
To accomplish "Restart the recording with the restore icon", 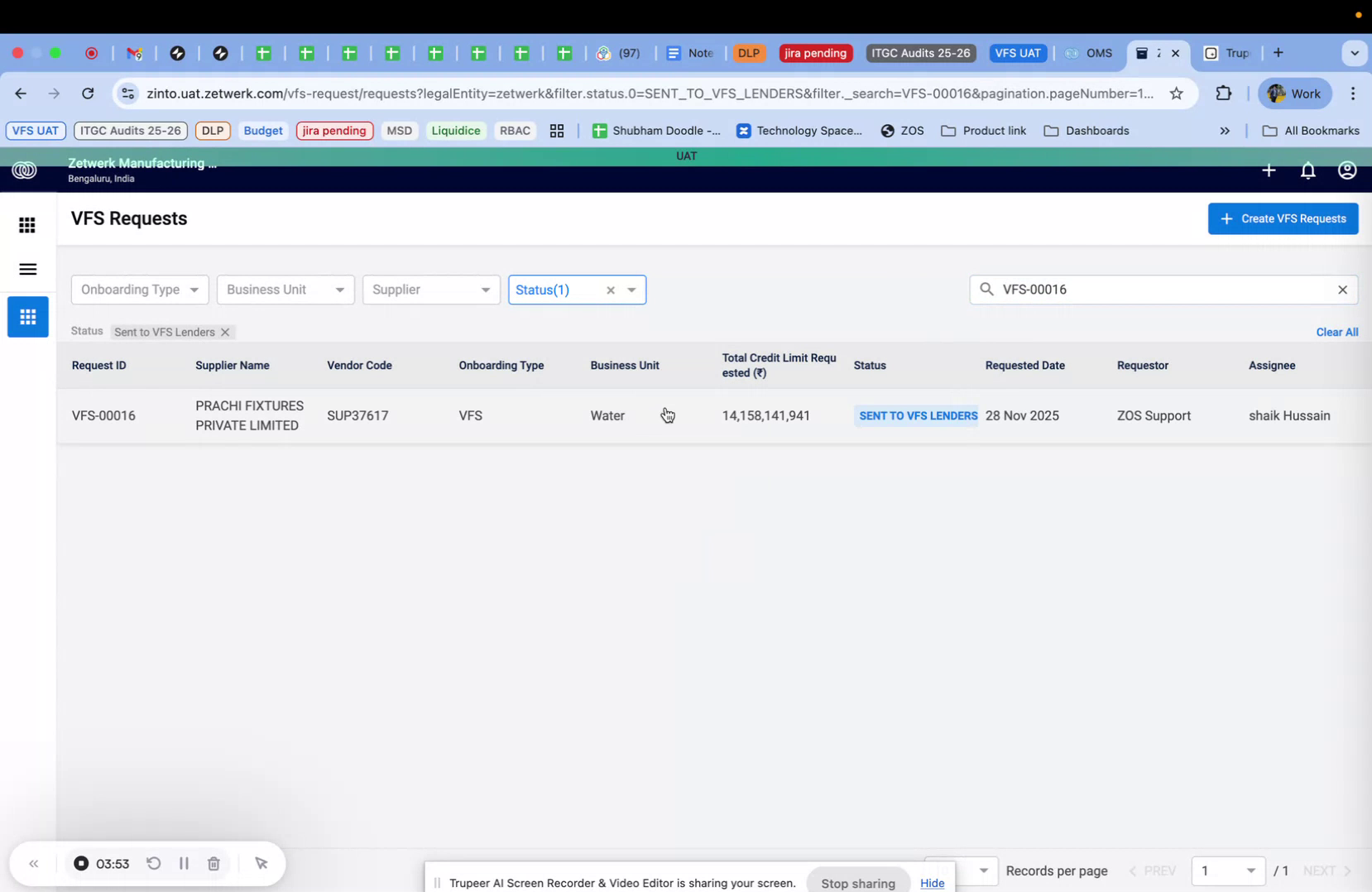I will pyautogui.click(x=154, y=863).
